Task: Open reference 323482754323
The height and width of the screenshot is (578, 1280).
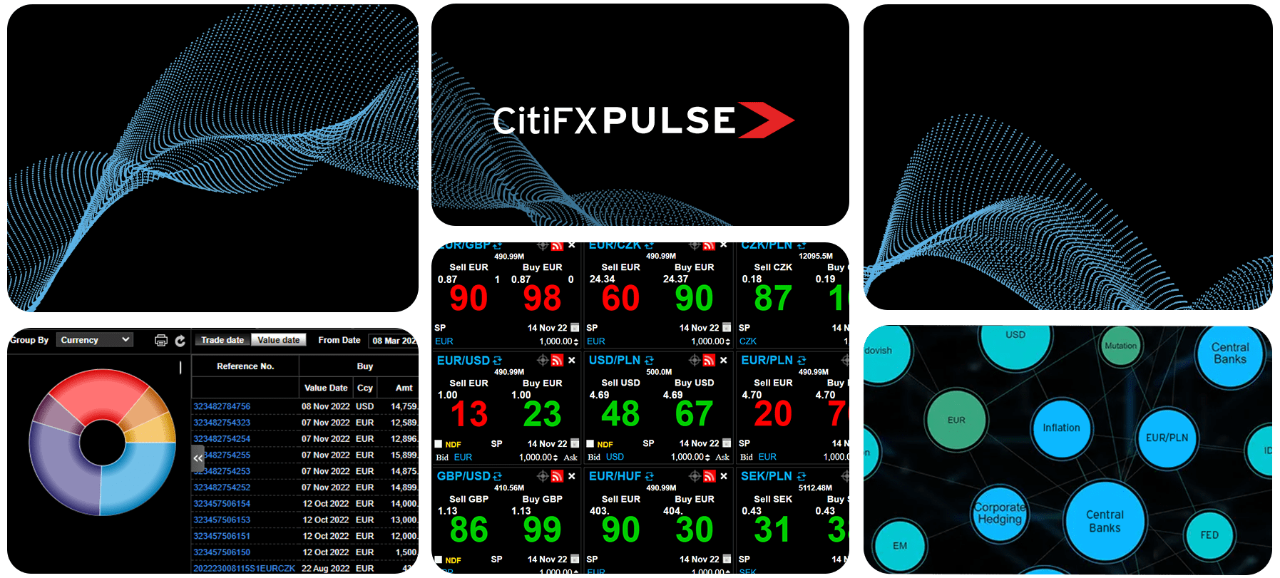Action: 222,422
